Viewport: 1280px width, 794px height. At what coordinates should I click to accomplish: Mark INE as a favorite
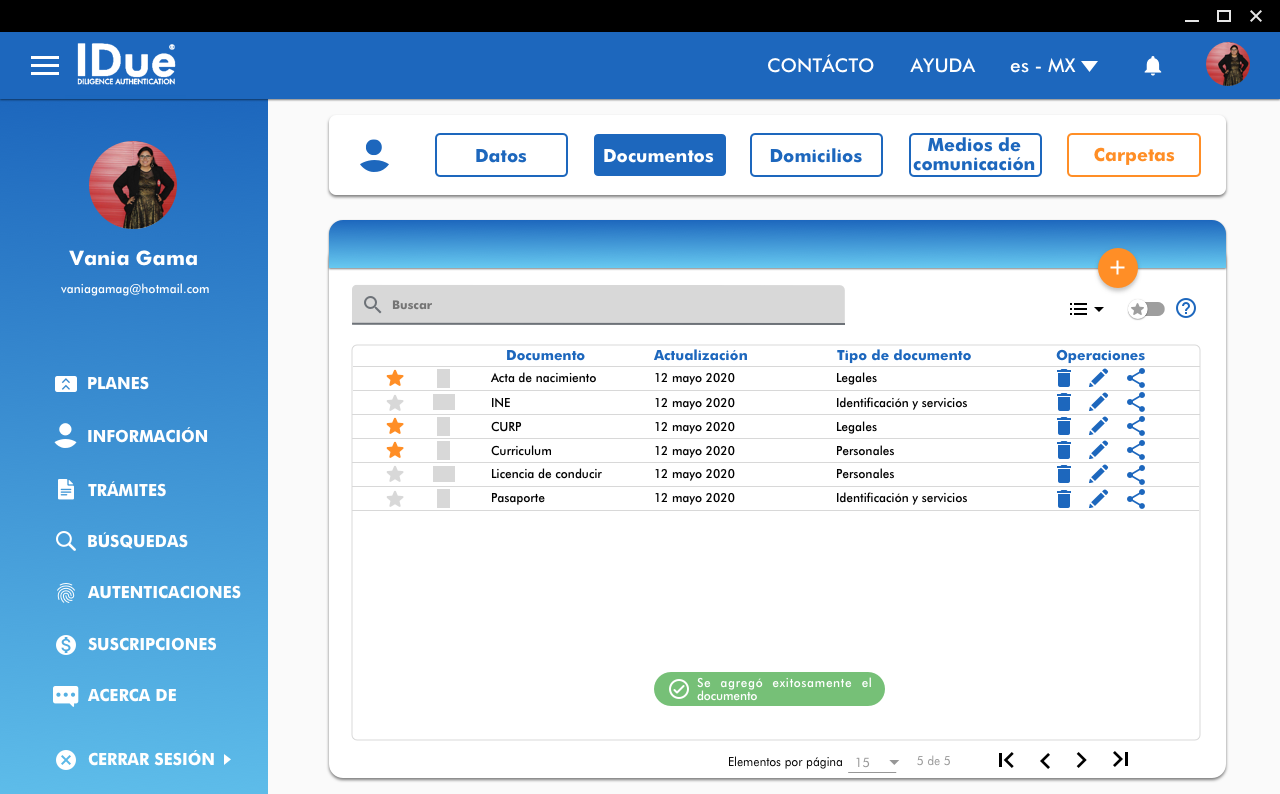(x=395, y=403)
